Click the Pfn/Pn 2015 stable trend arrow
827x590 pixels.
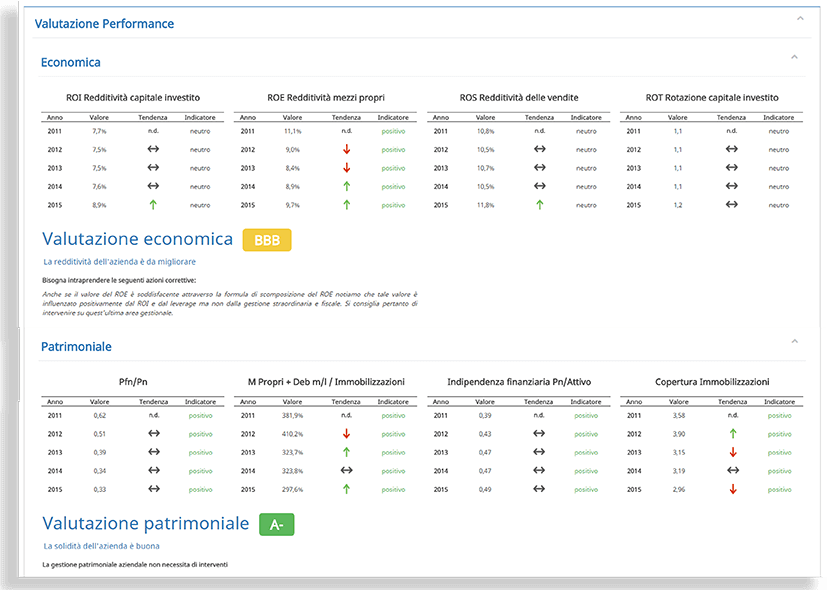[154, 489]
